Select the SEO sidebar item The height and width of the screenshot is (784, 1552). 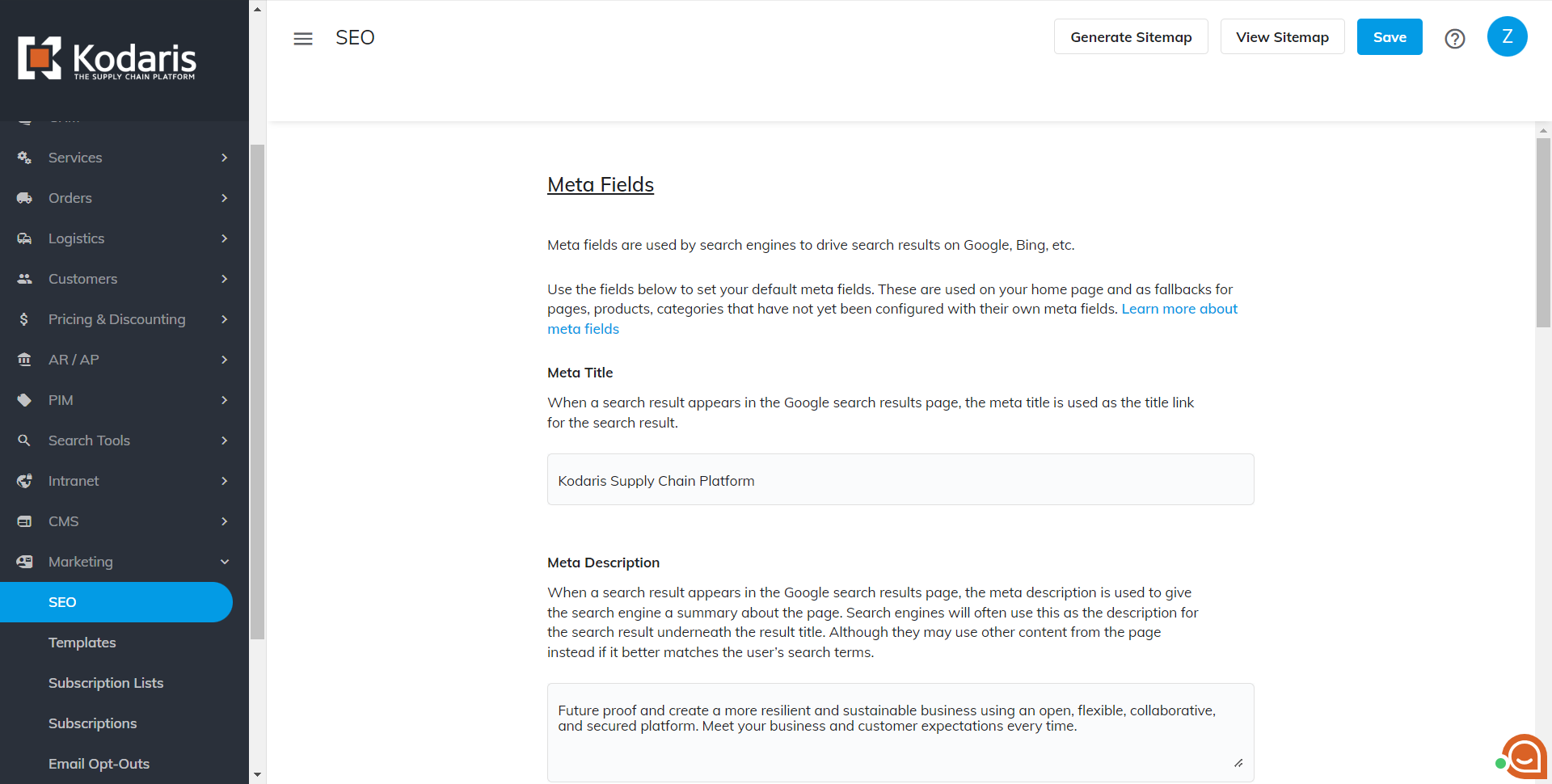tap(116, 602)
